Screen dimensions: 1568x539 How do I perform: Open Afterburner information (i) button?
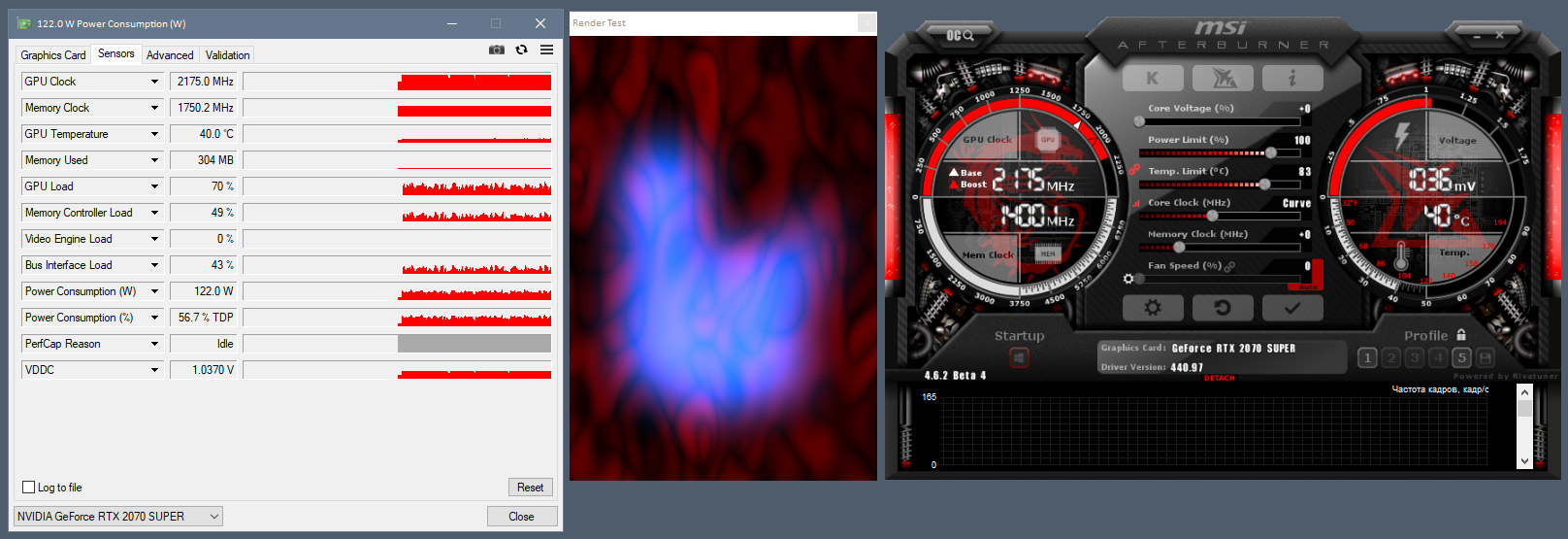click(x=1292, y=78)
